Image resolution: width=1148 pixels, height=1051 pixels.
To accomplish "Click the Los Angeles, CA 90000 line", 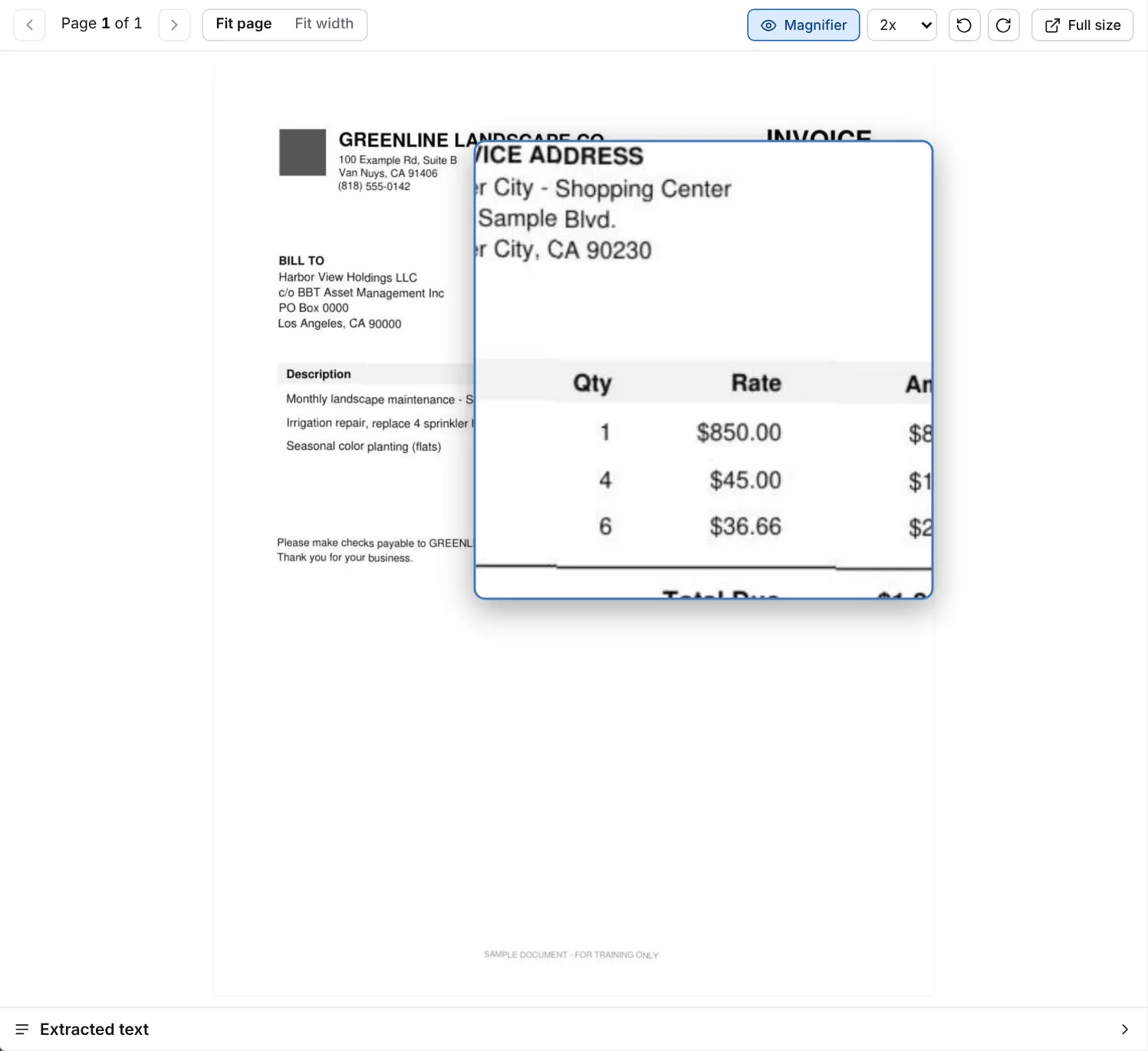I will click(x=340, y=324).
